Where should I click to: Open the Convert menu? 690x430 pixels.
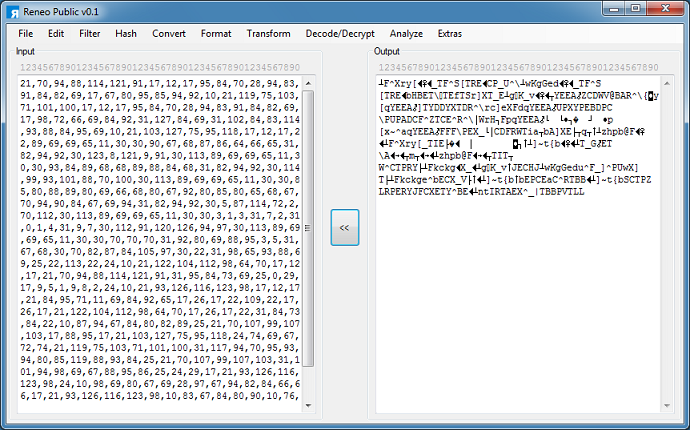(168, 33)
